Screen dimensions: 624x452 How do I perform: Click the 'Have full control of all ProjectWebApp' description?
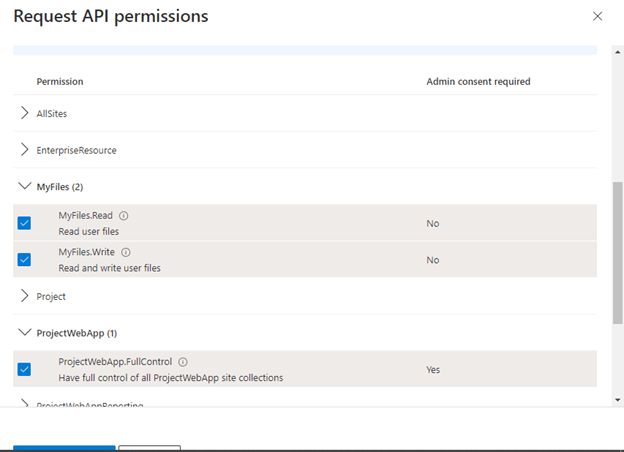pyautogui.click(x=171, y=378)
